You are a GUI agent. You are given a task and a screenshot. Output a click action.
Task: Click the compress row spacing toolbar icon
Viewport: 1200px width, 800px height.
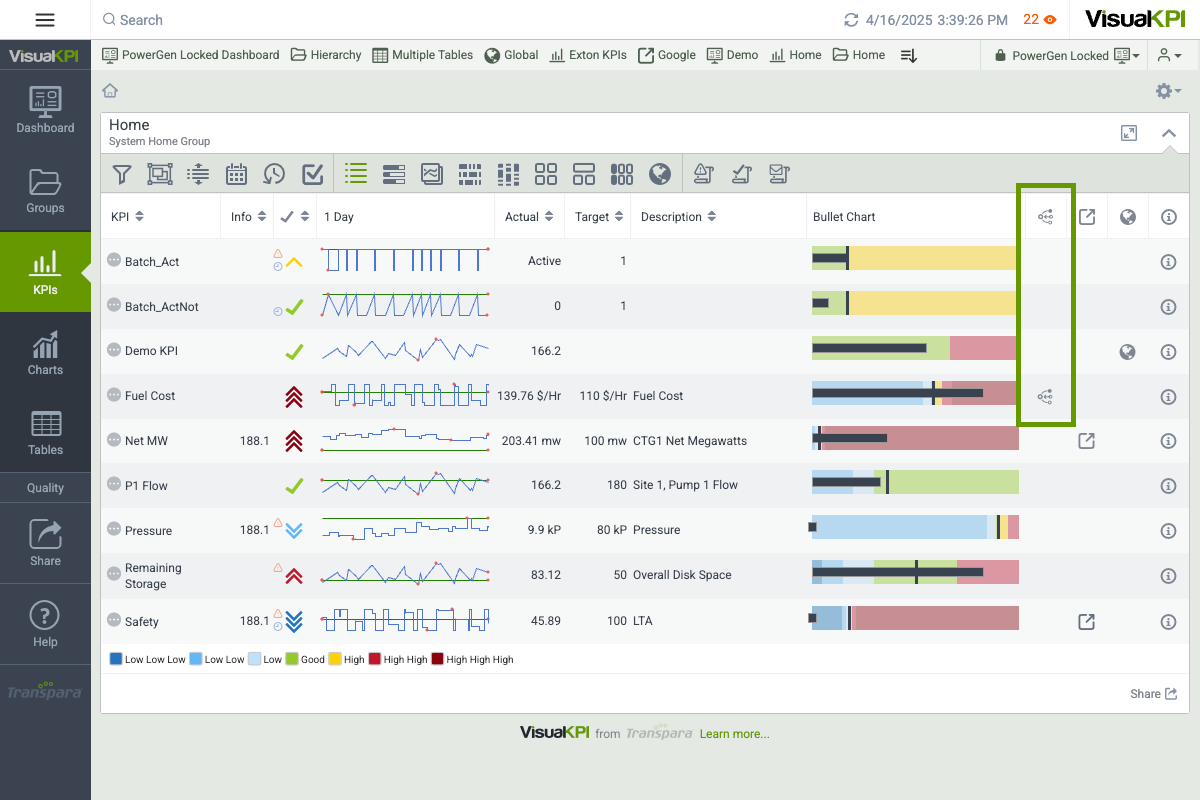(x=198, y=174)
